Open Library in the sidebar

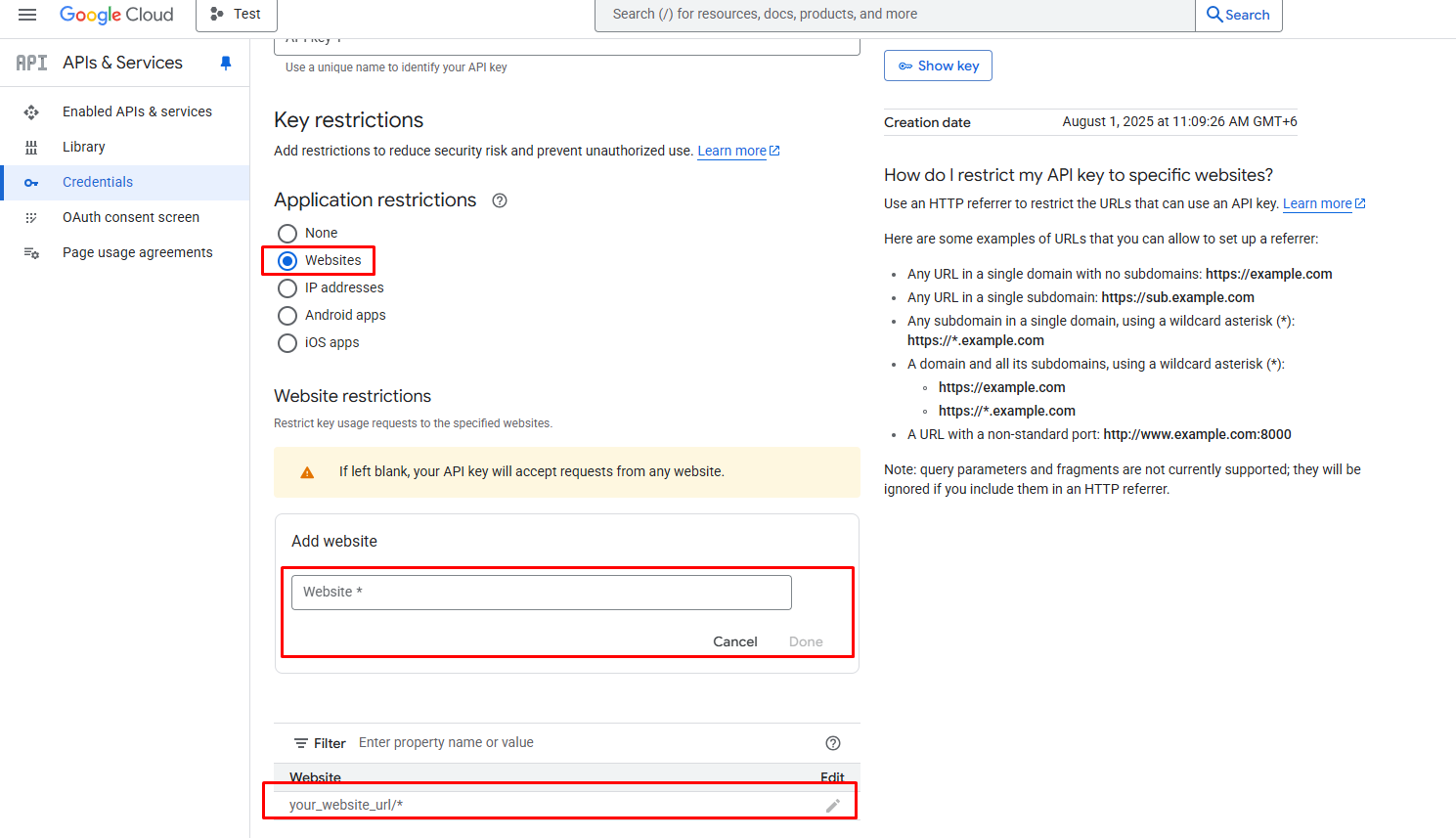84,147
